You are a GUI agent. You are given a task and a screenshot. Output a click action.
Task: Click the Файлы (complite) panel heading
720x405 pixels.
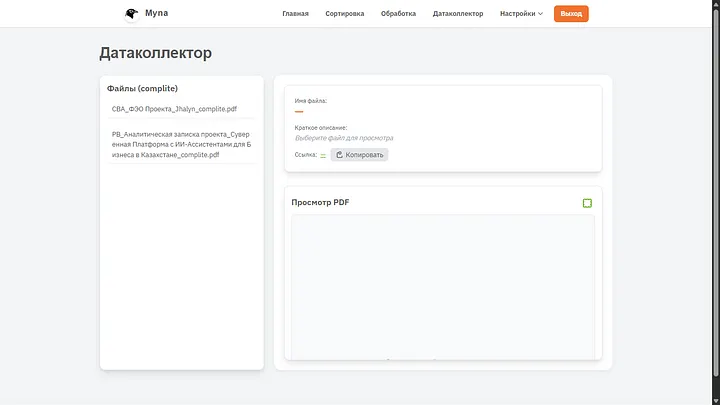[142, 88]
